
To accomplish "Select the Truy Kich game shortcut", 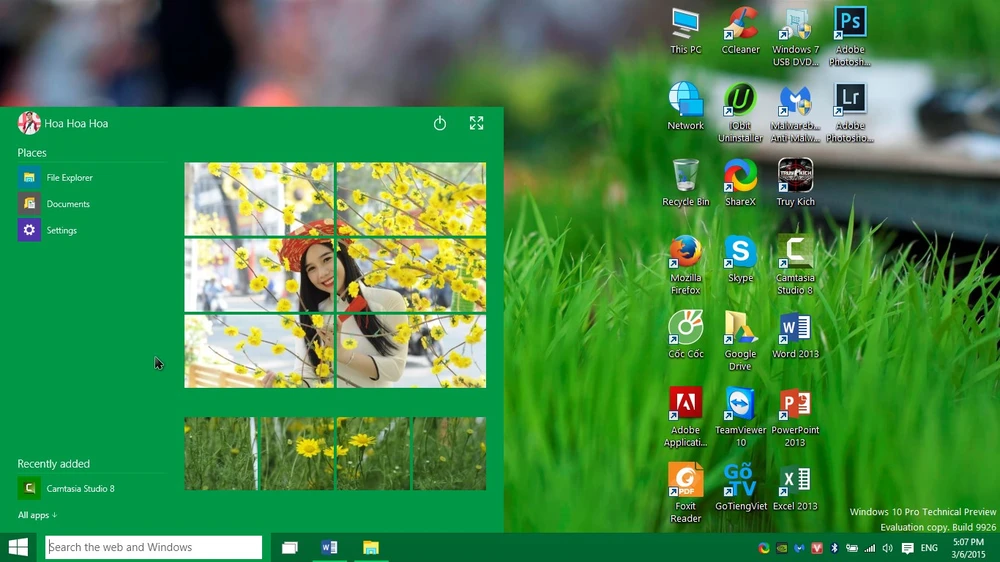I will 795,183.
